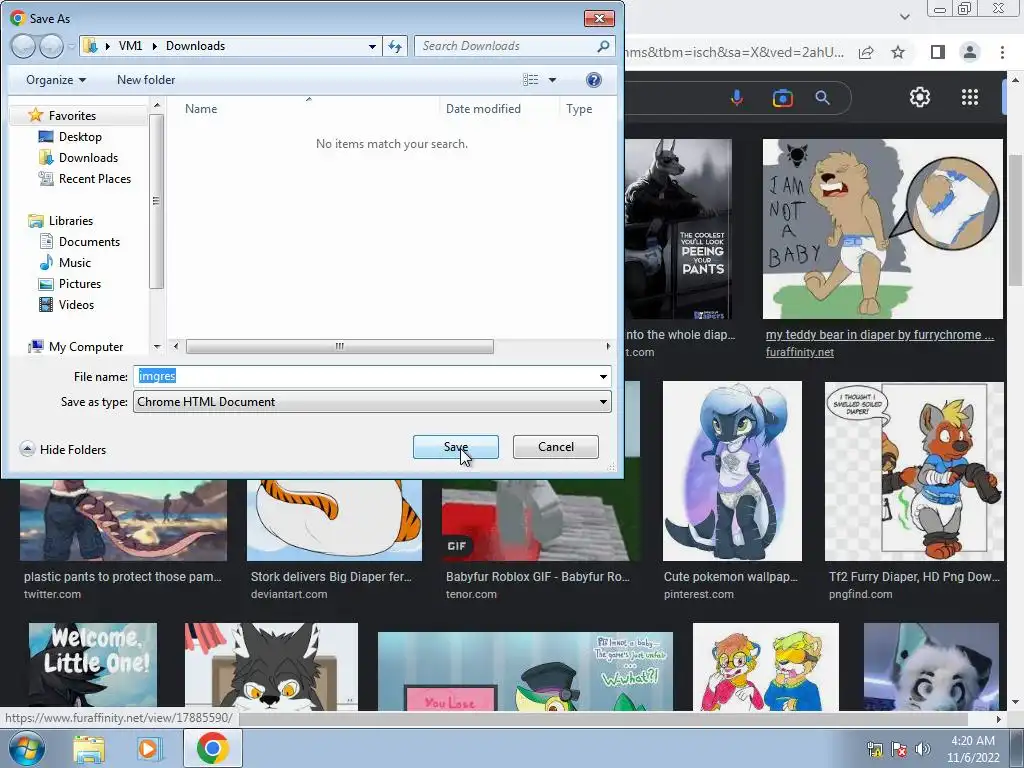Click the furaffinity.net source link
Image resolution: width=1024 pixels, height=768 pixels.
pyautogui.click(x=799, y=353)
